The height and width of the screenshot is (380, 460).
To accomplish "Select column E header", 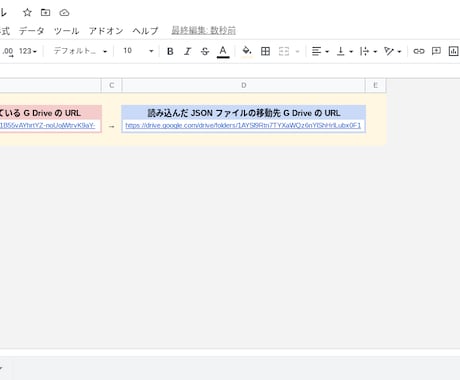I will [376, 85].
